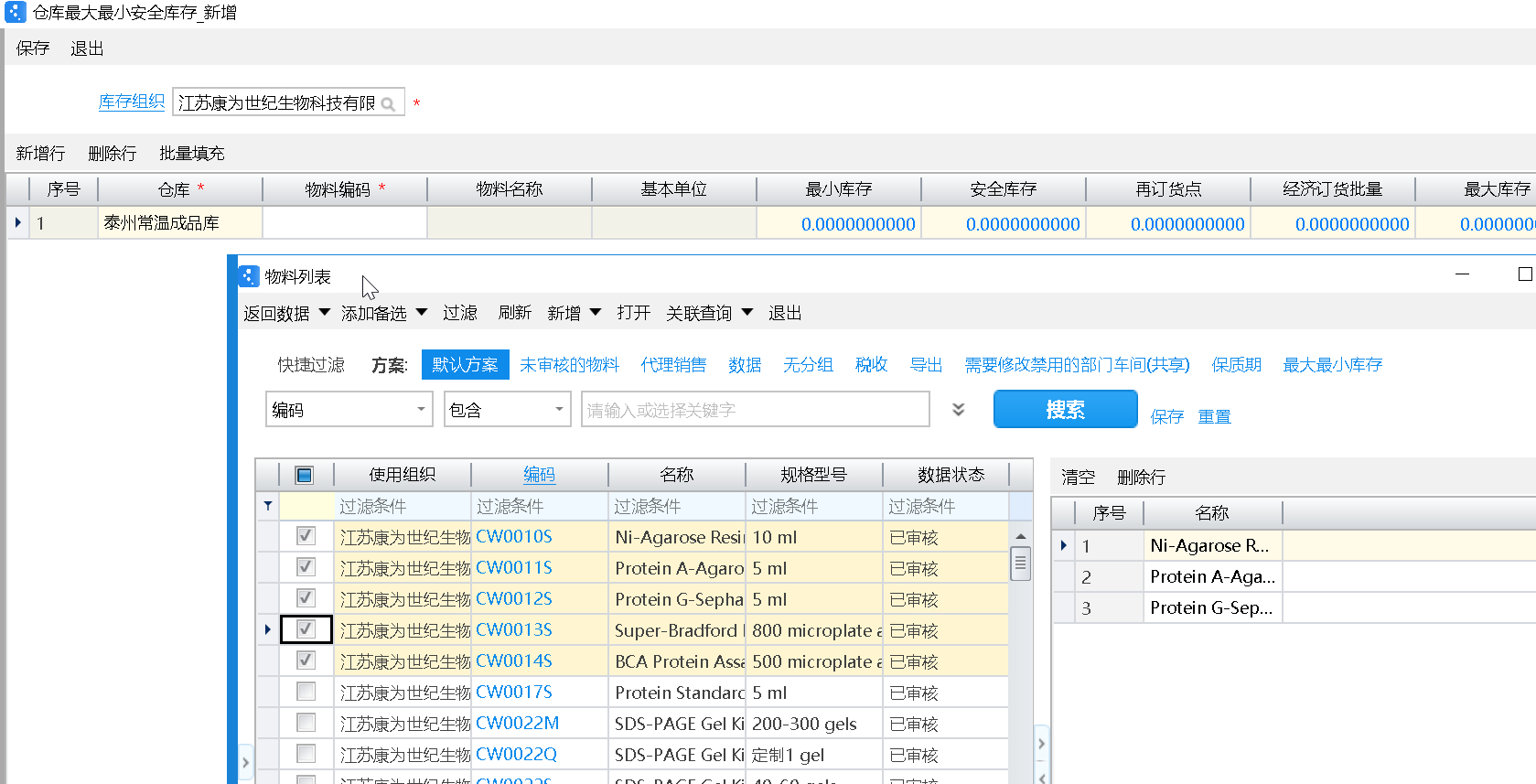Select the 数据 scheme
The width and height of the screenshot is (1536, 784).
745,364
